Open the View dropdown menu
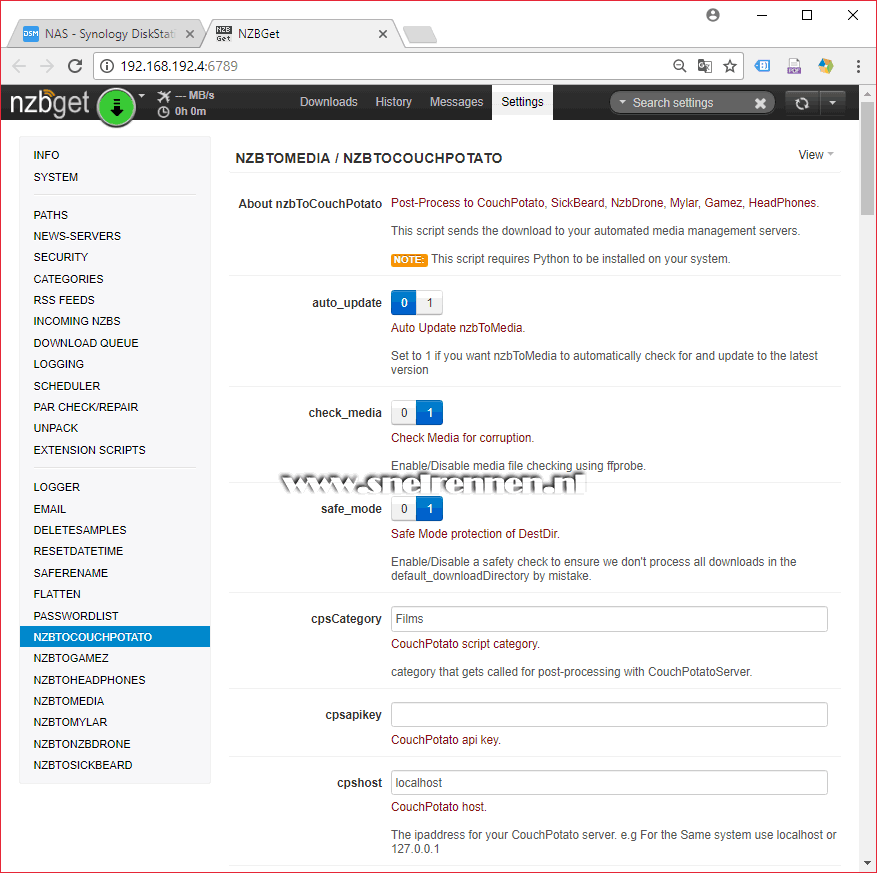The width and height of the screenshot is (877, 873). point(815,155)
